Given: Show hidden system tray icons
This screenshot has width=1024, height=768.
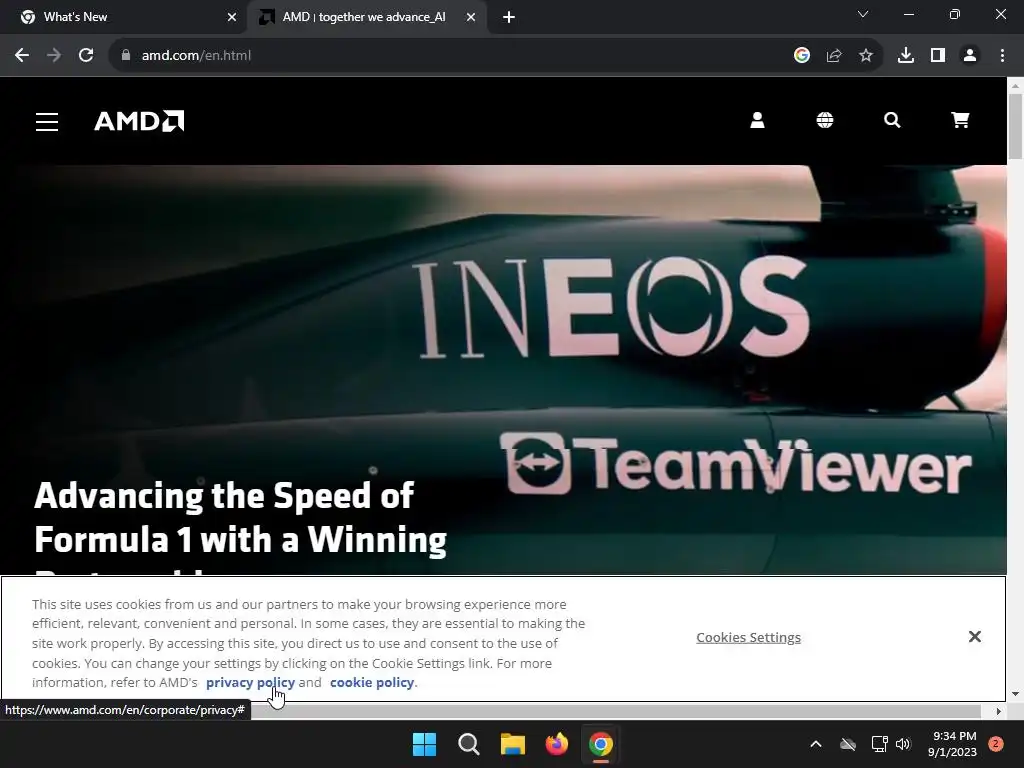Looking at the screenshot, I should (816, 744).
